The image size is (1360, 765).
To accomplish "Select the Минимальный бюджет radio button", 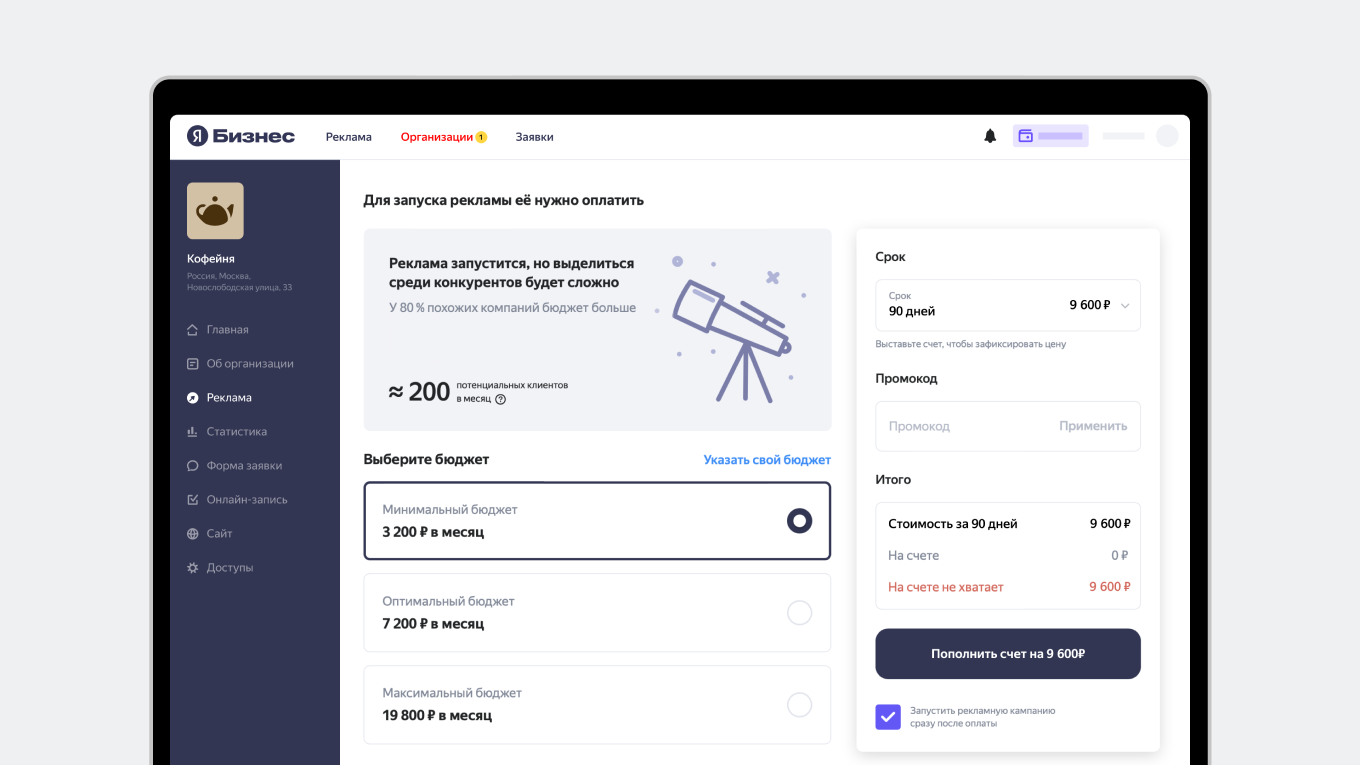I will (x=799, y=521).
